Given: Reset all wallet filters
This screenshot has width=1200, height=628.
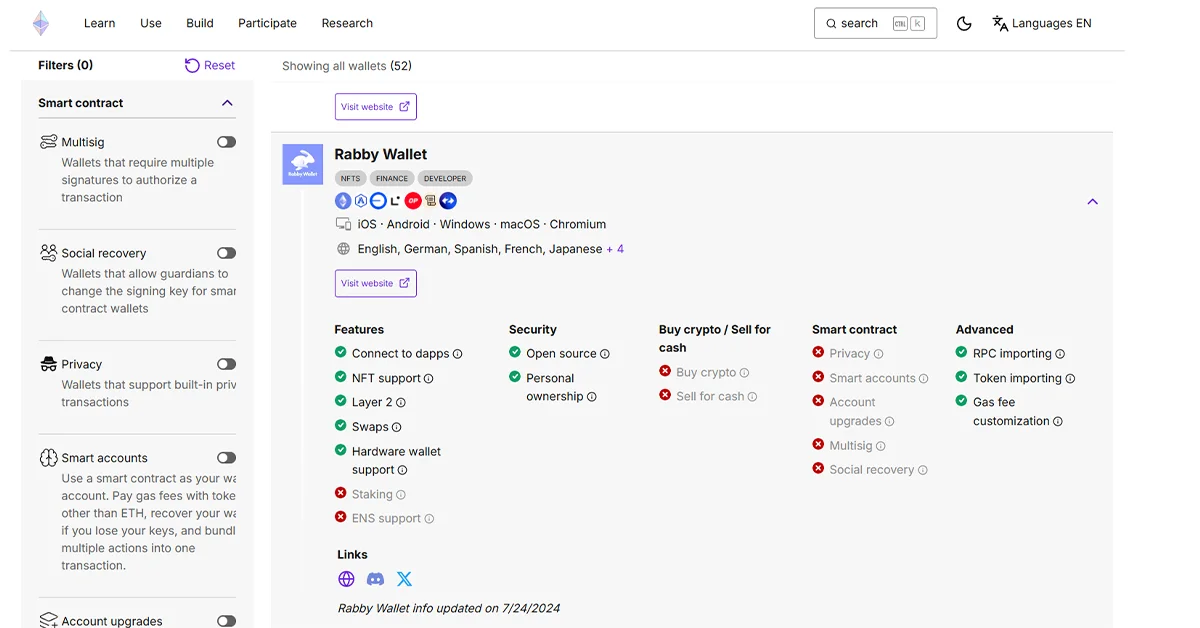Looking at the screenshot, I should 210,65.
